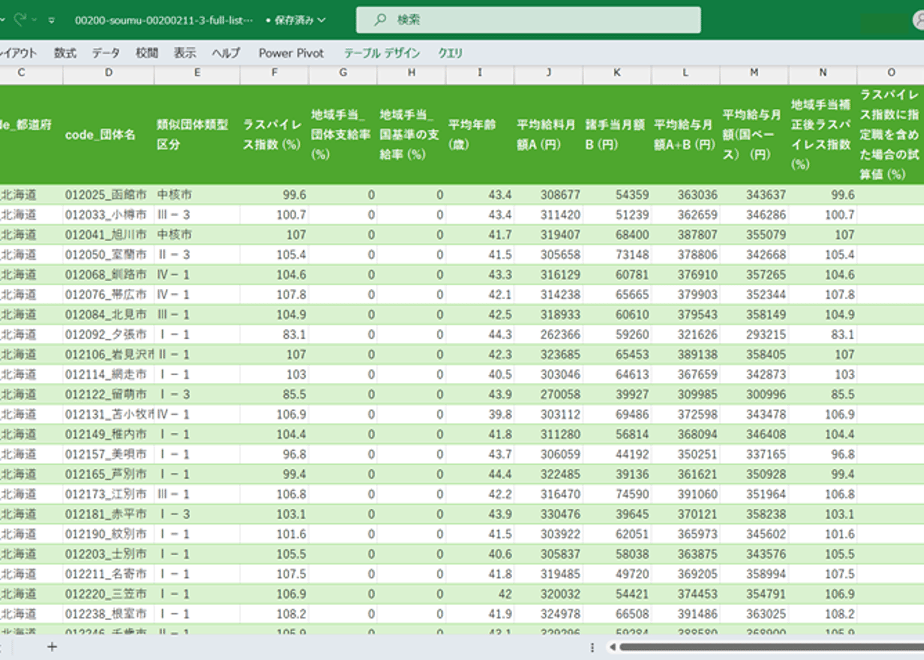
Task: Select column K header
Action: coord(617,73)
